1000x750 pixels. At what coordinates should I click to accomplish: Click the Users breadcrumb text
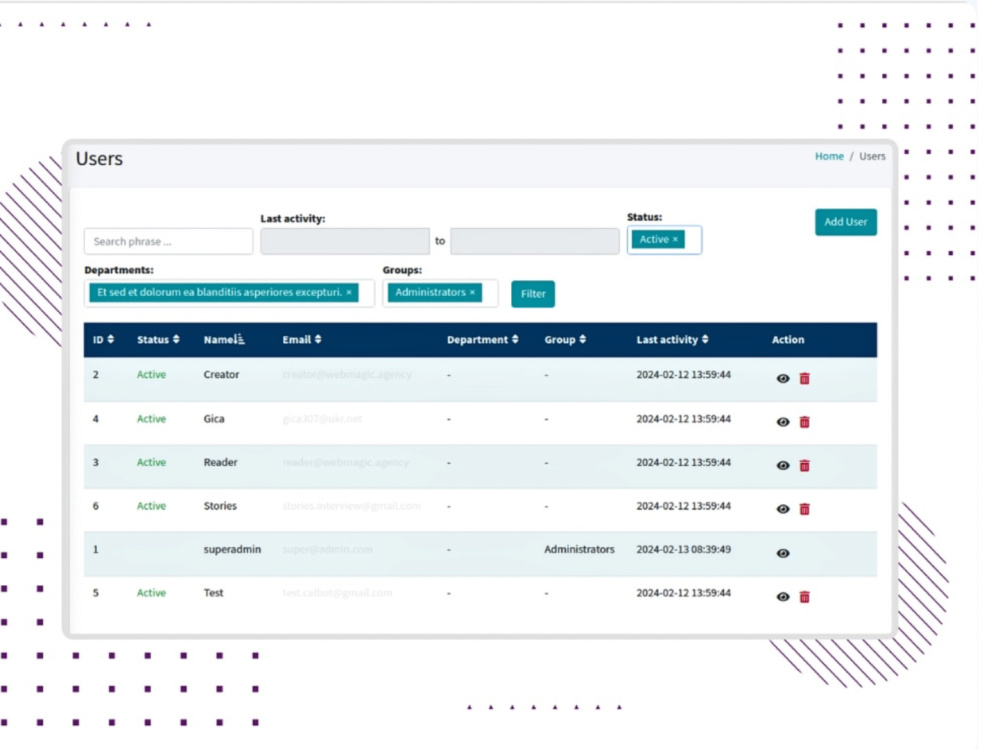(x=872, y=156)
